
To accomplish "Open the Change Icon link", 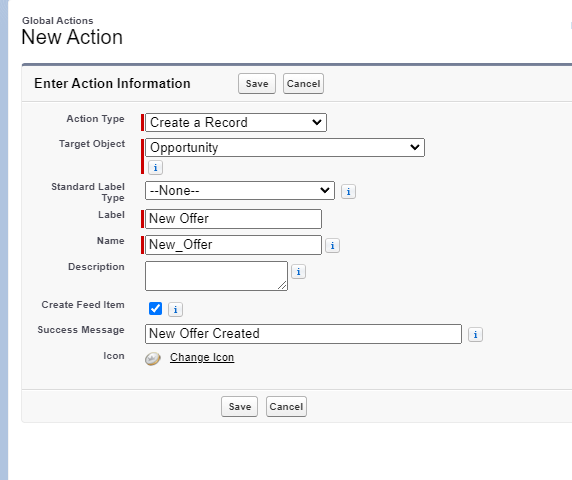I will 202,357.
